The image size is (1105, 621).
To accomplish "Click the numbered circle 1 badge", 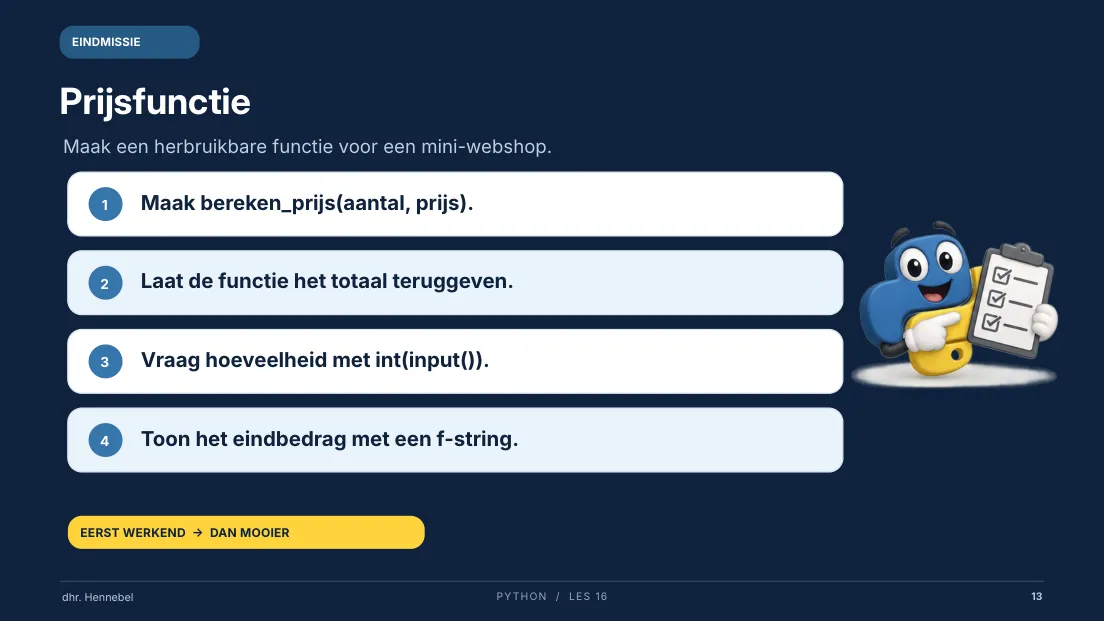I will pos(105,204).
